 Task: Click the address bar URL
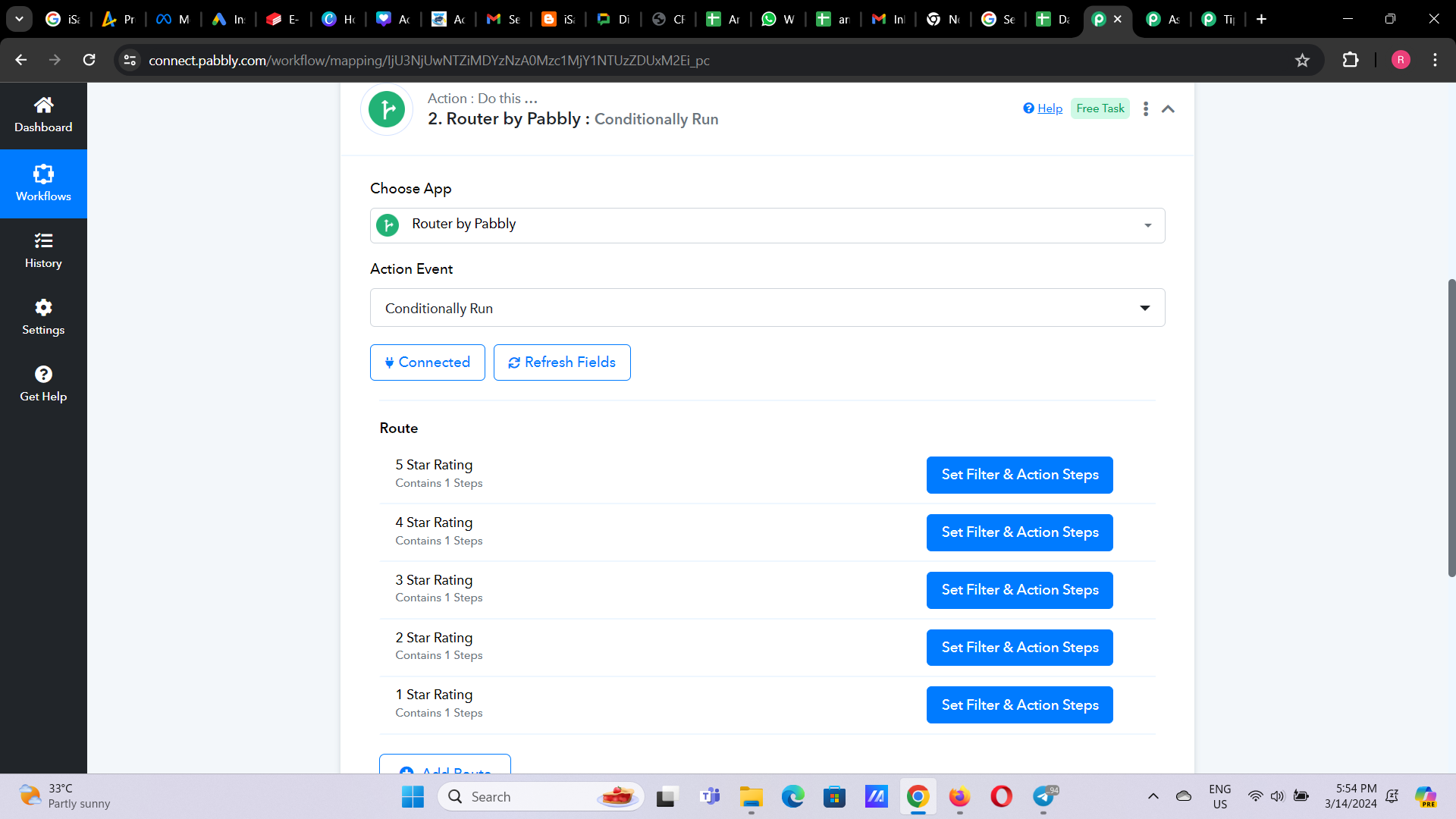(429, 60)
